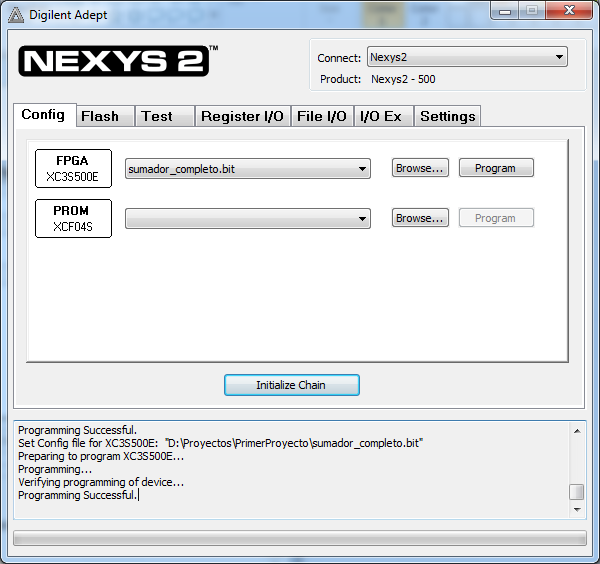Screen dimensions: 600x564
Task: Browse for a PROM configuration file
Action: [x=420, y=218]
